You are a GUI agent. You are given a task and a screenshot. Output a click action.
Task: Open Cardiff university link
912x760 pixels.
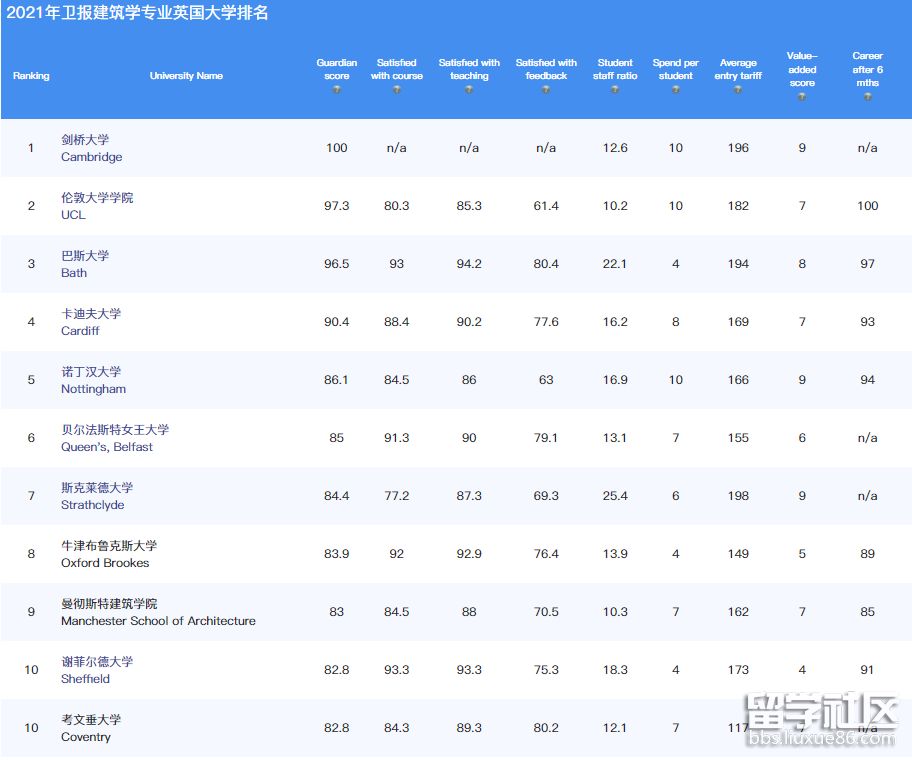pyautogui.click(x=80, y=331)
